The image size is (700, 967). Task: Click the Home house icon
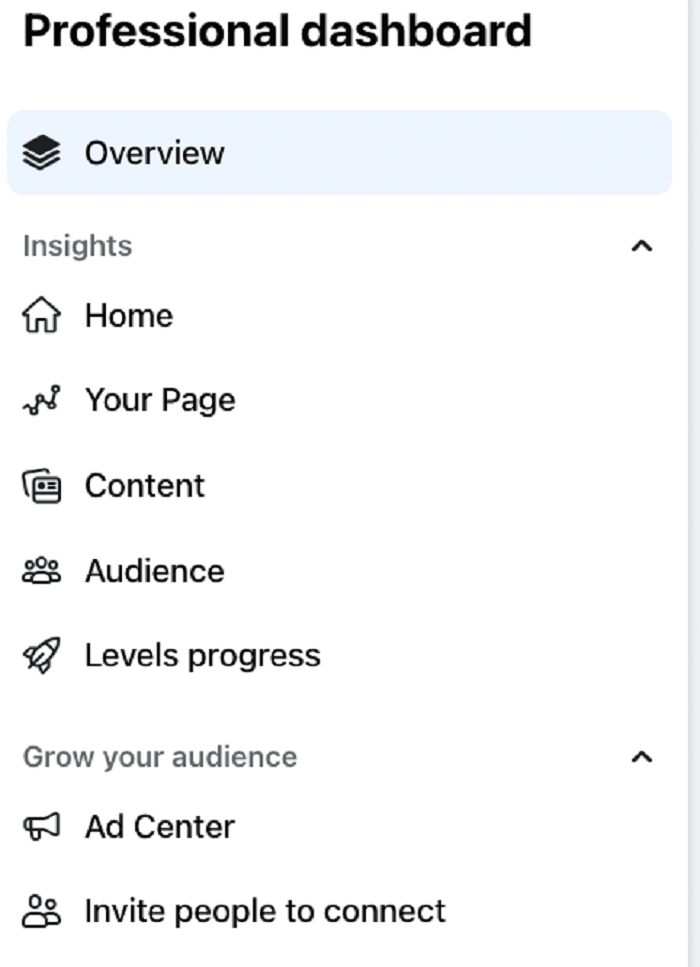41,315
